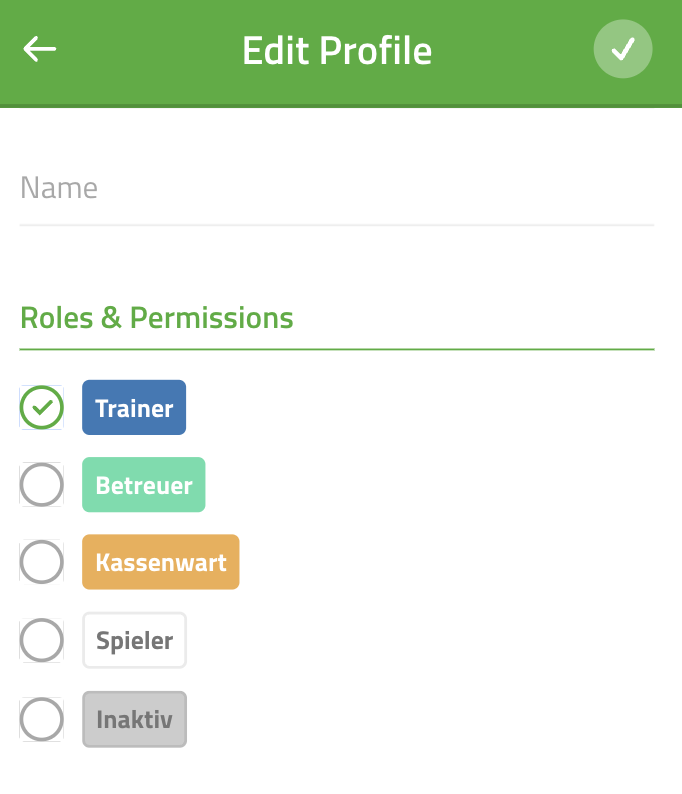Mark the Inaktiv role checkbox

point(42,719)
